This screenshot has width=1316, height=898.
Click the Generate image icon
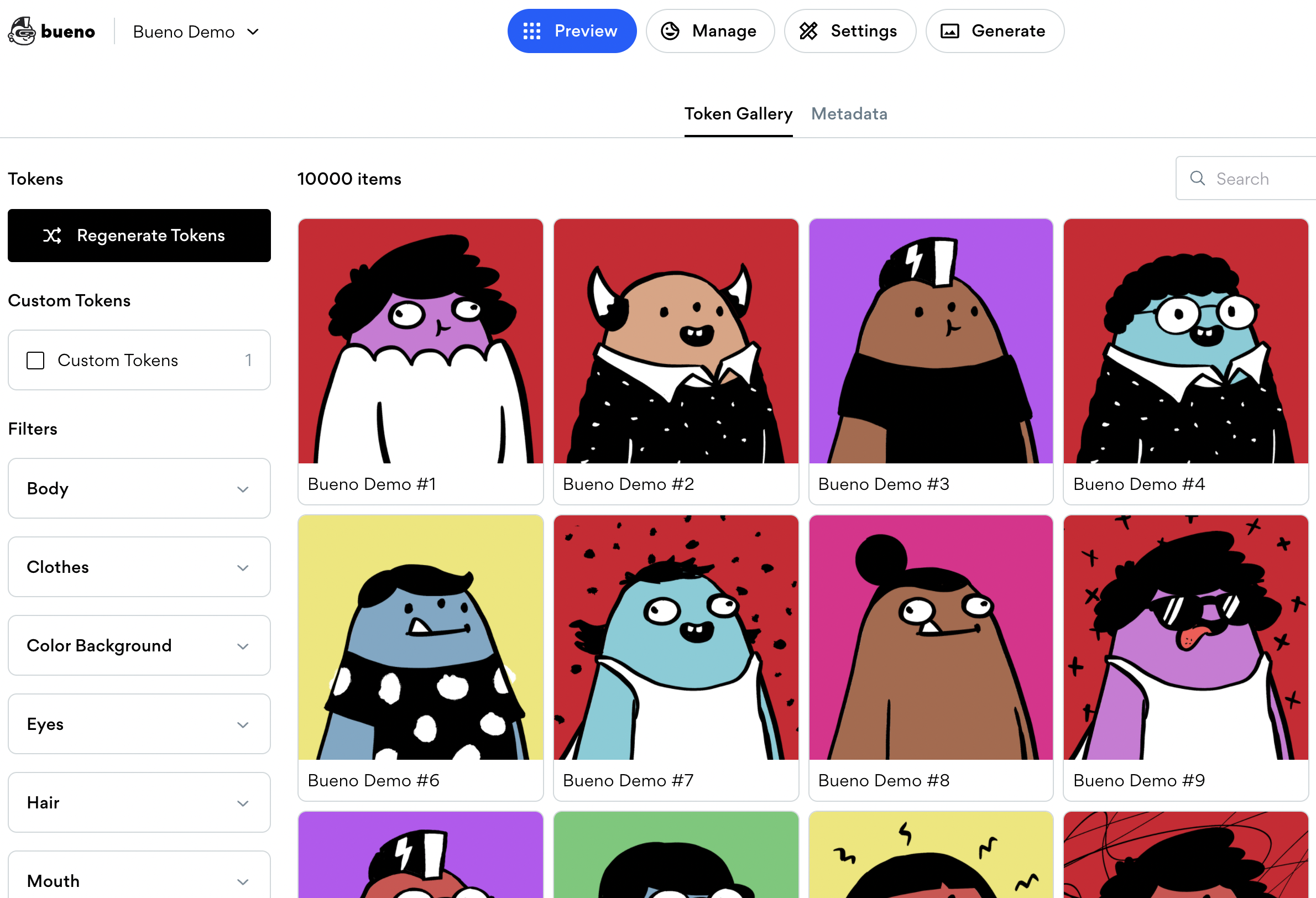(x=950, y=31)
